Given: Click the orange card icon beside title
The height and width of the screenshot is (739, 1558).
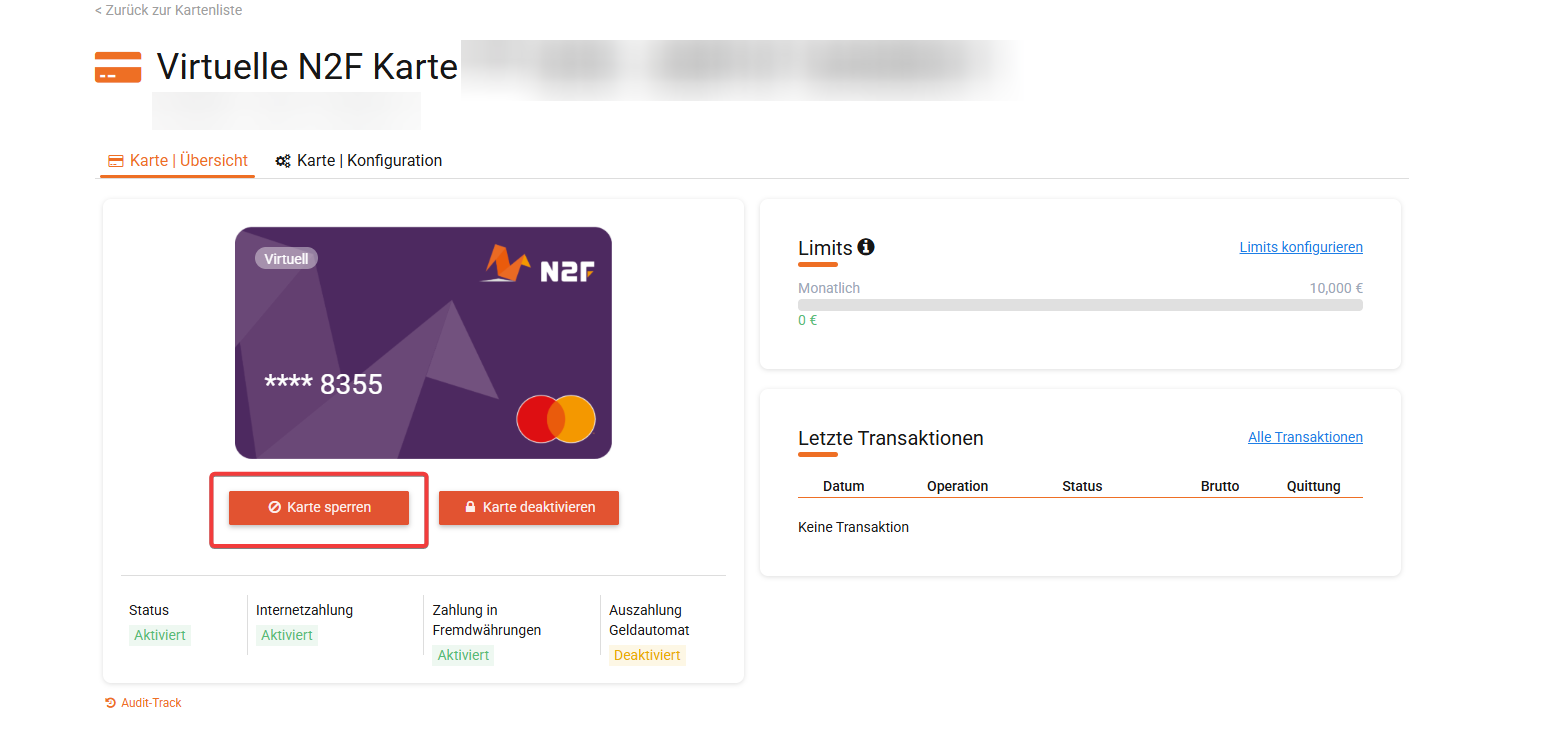Looking at the screenshot, I should (118, 67).
